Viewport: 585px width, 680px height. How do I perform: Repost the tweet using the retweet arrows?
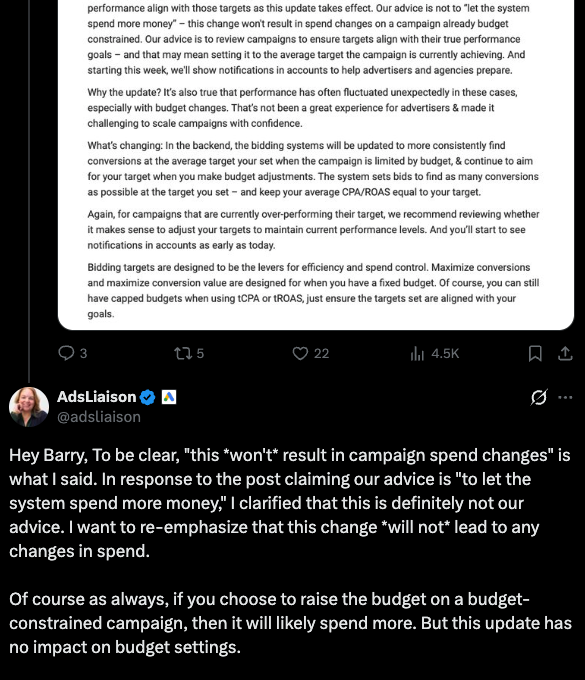click(183, 353)
